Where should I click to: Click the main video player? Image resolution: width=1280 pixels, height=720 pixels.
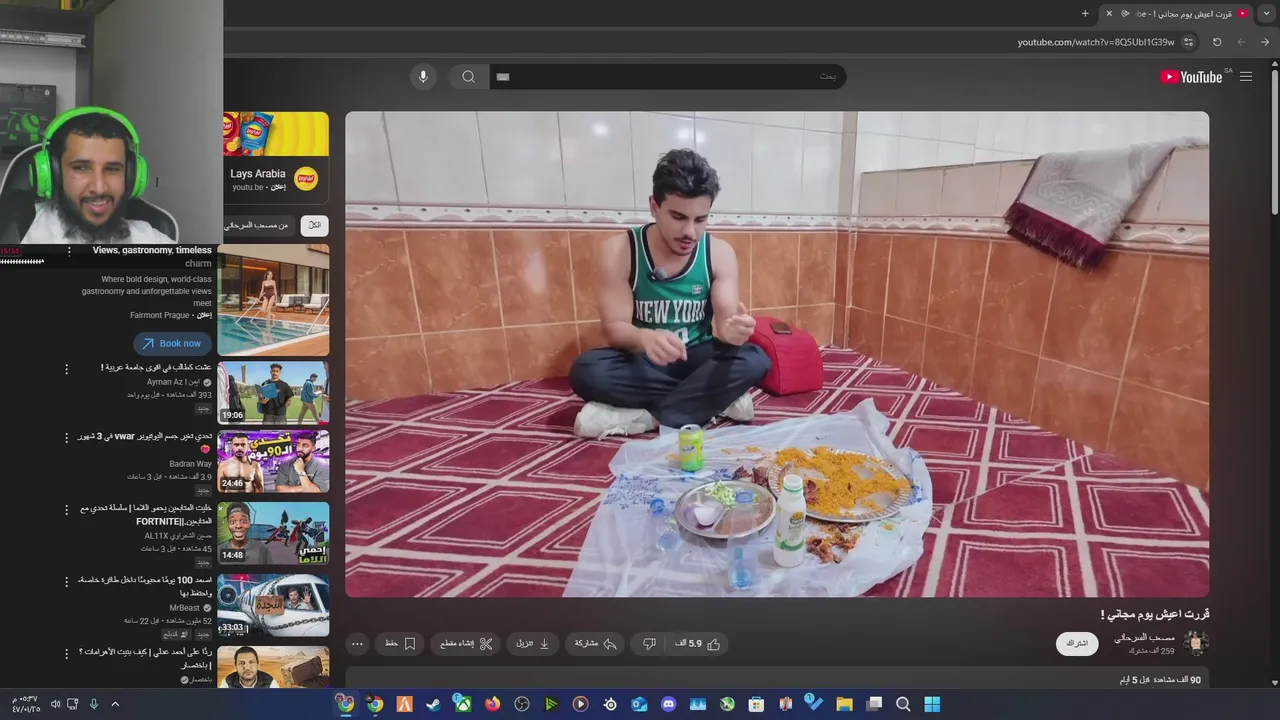click(x=777, y=354)
